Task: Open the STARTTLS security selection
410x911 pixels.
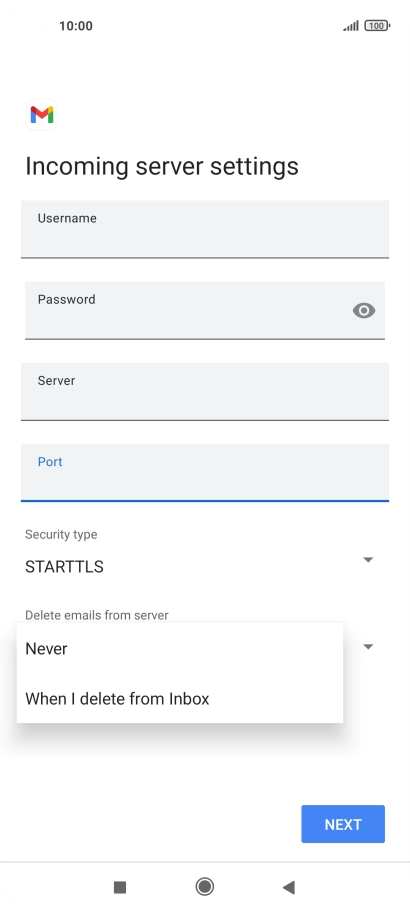Action: pyautogui.click(x=64, y=566)
